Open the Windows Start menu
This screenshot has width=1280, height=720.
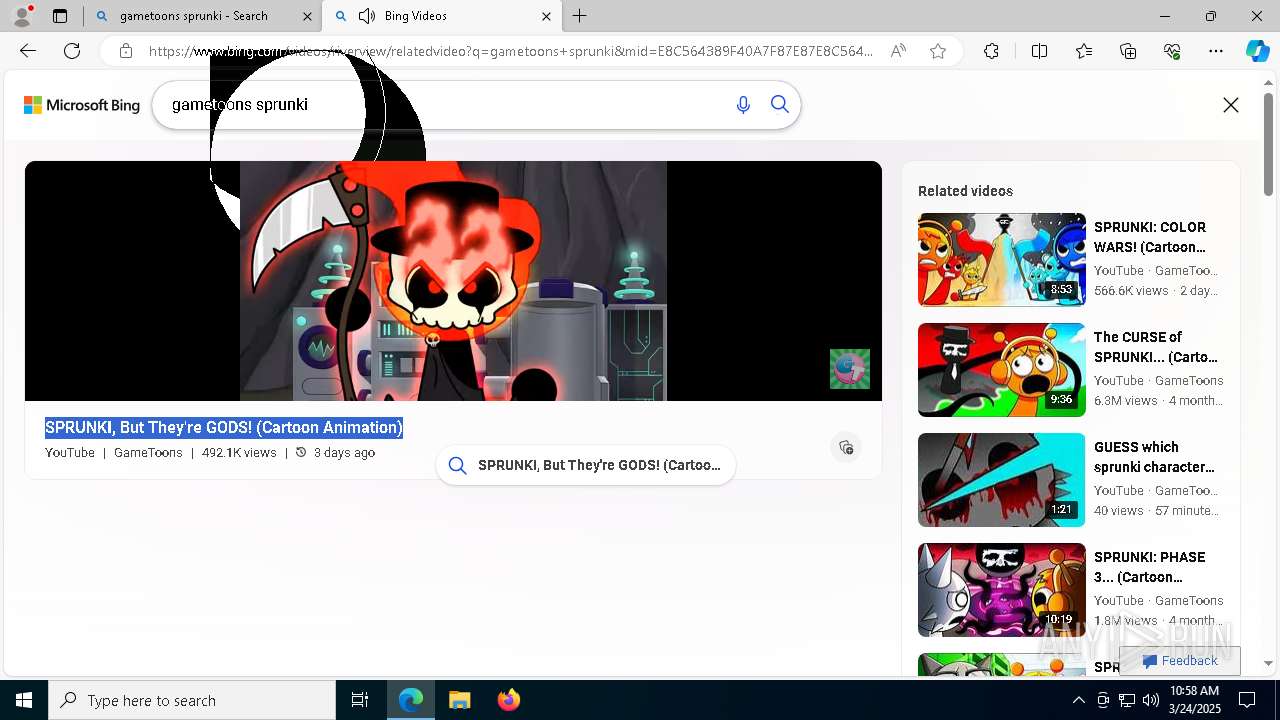[24, 700]
